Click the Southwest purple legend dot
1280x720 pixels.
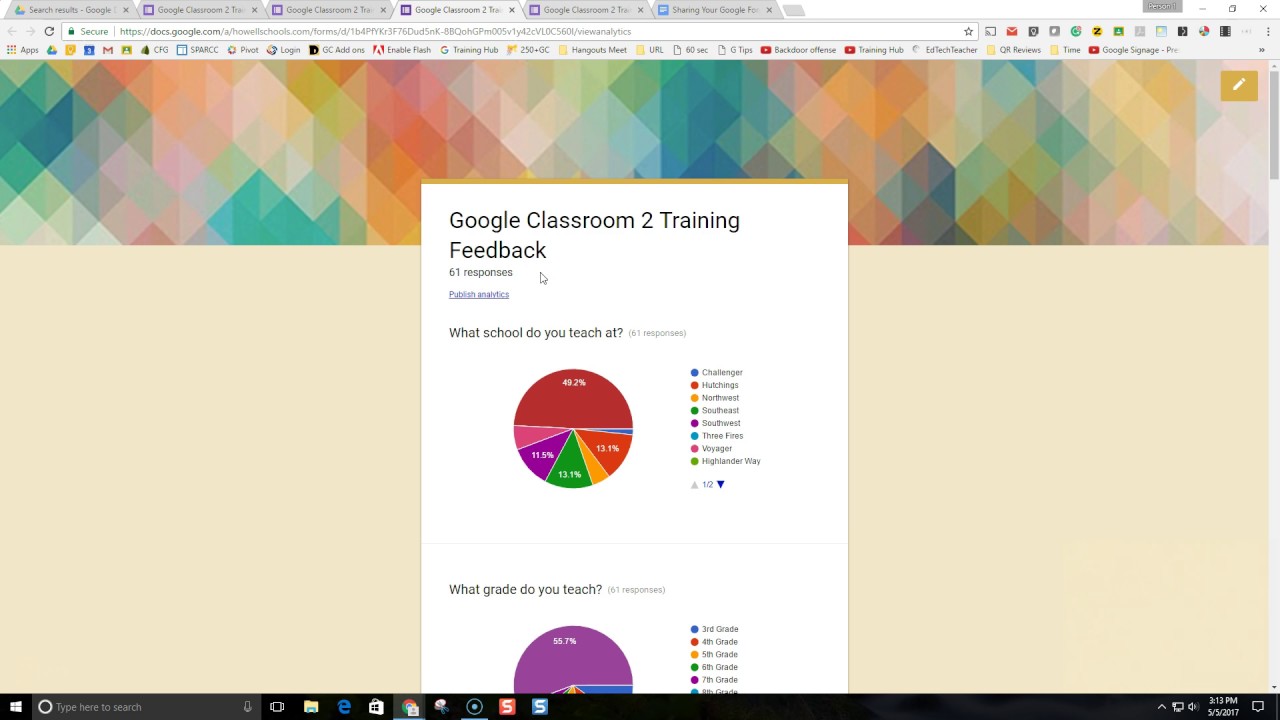695,423
